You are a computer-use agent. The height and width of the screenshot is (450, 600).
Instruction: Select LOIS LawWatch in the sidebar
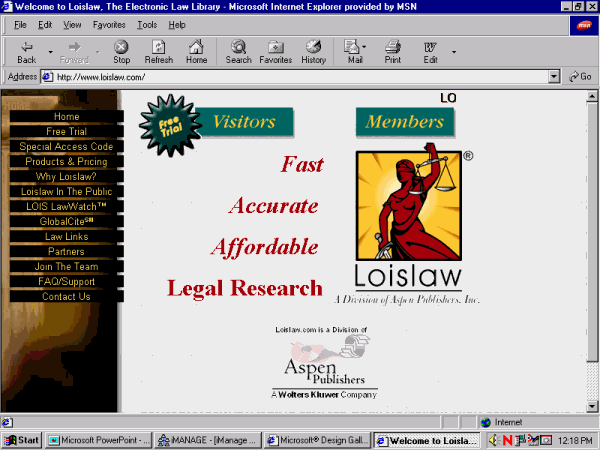pyautogui.click(x=66, y=207)
